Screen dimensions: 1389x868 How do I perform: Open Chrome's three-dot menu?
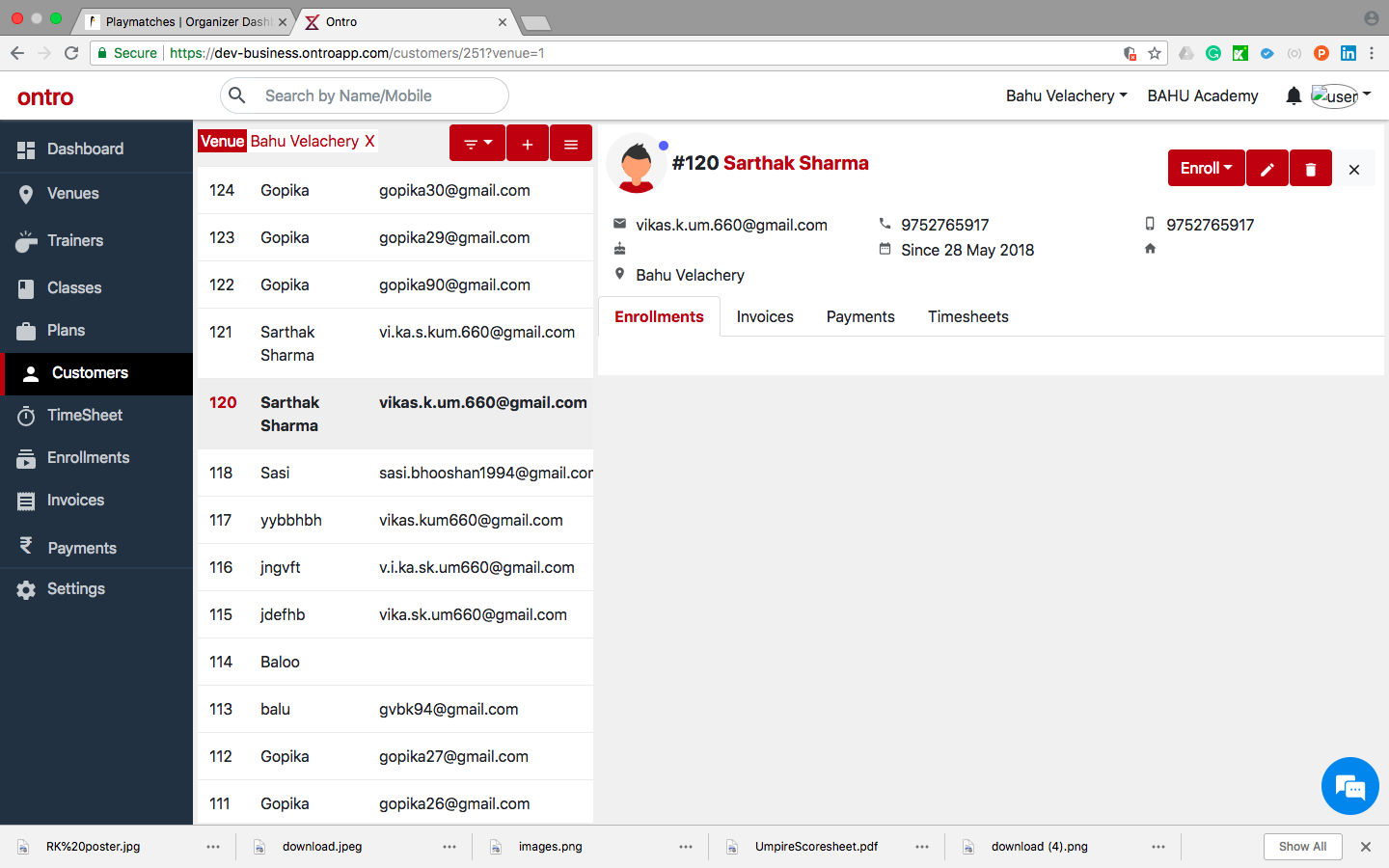1372,53
